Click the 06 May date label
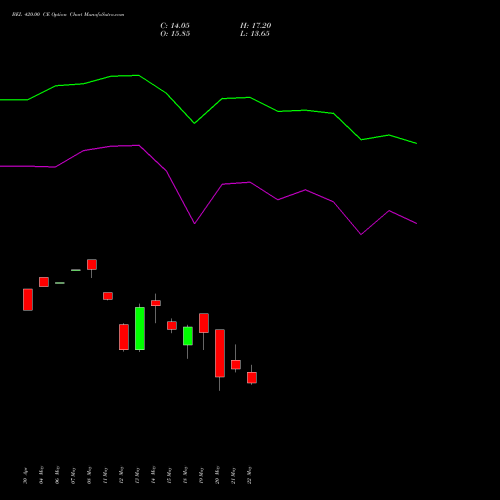Viewport: 500px width, 500px height. tap(57, 475)
